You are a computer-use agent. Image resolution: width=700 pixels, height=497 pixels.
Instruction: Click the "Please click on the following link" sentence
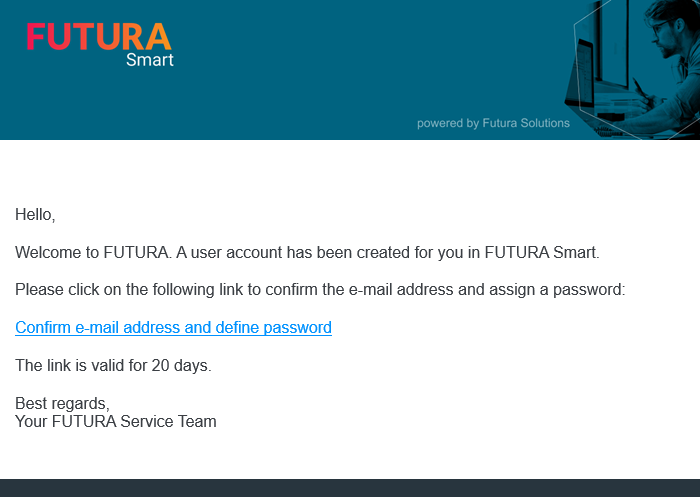click(x=320, y=290)
